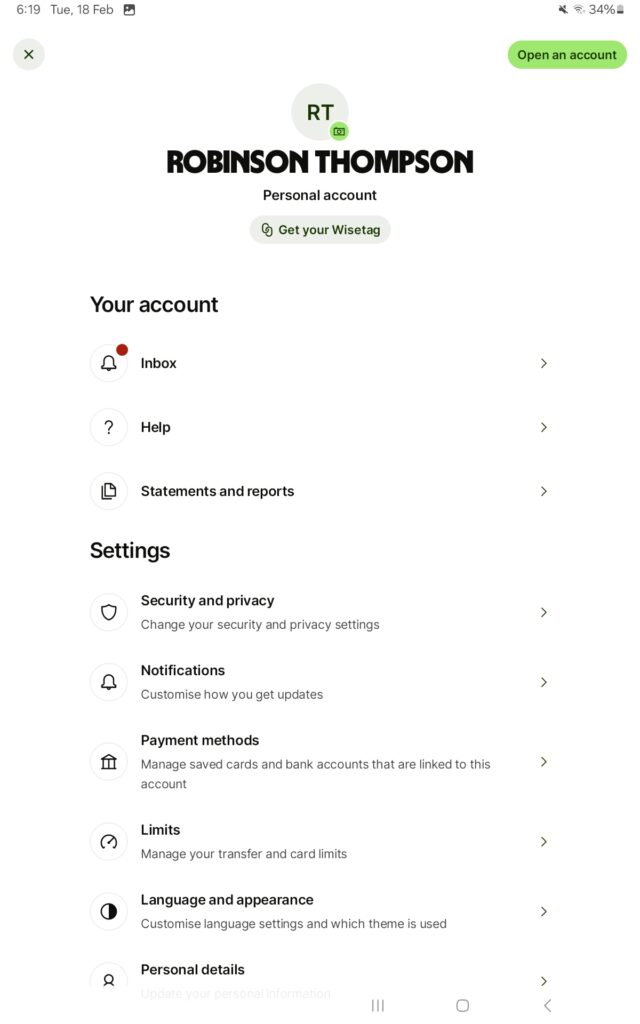Screen dimensions: 640x1024
Task: Tap the RT profile avatar
Action: (319, 111)
